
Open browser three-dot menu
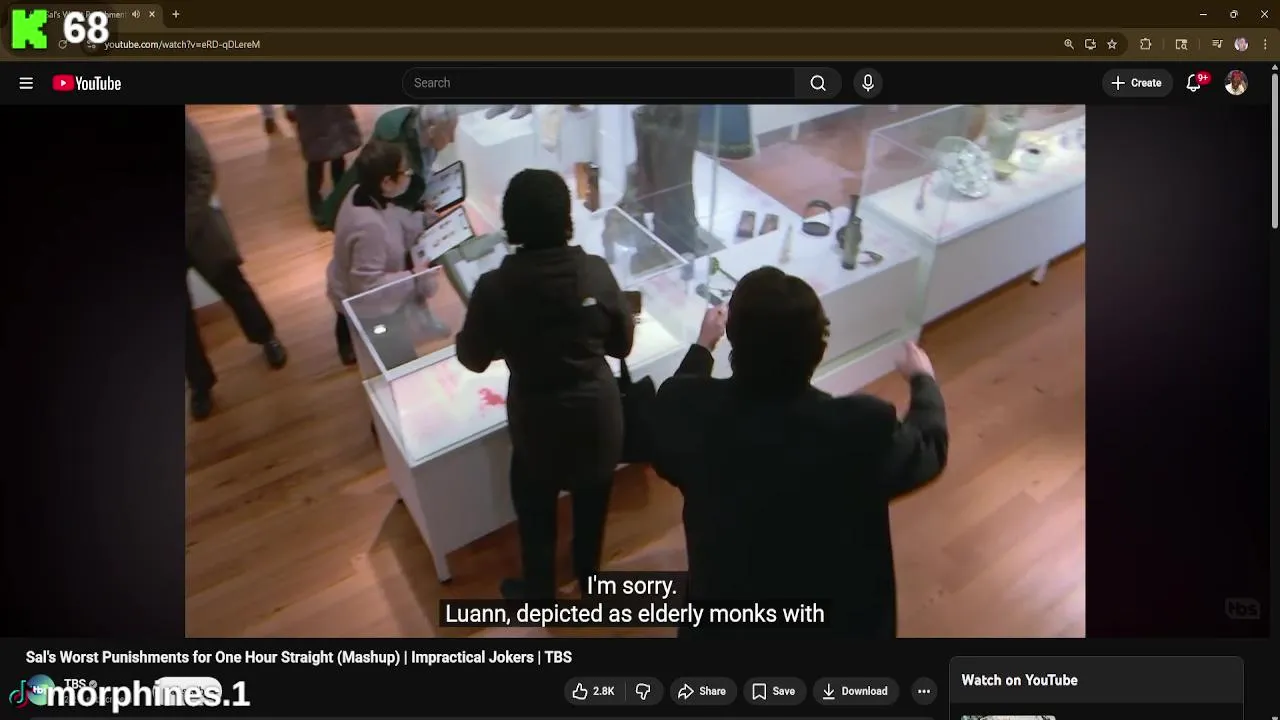point(1266,44)
